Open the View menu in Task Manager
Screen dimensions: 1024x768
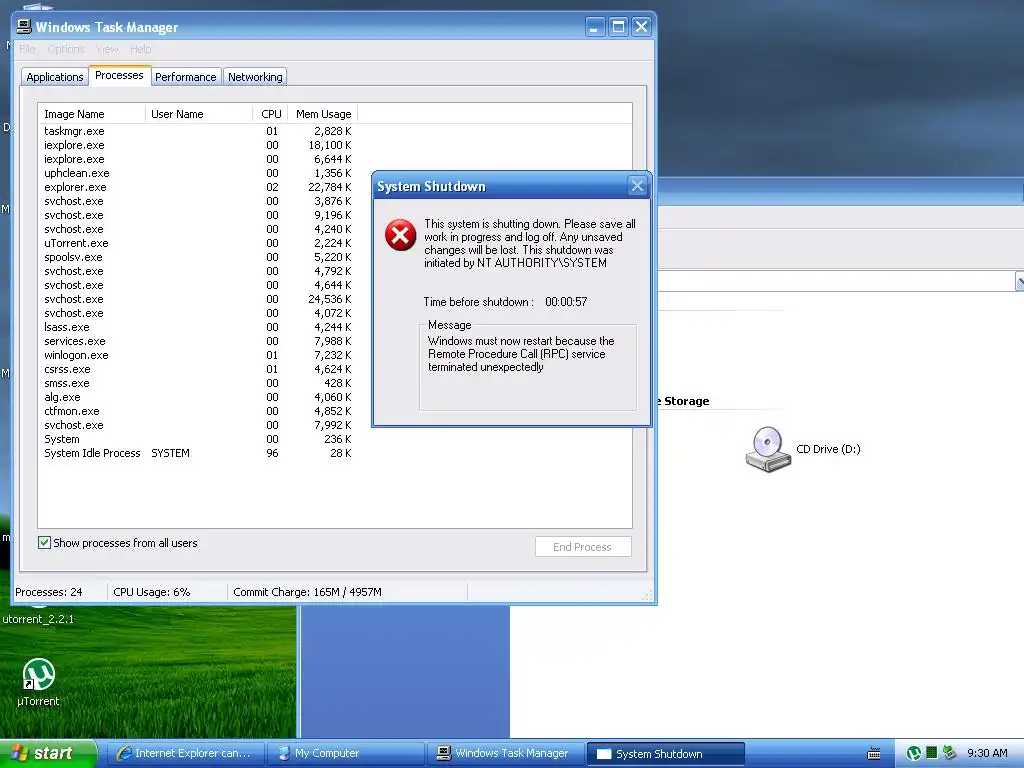(x=107, y=49)
